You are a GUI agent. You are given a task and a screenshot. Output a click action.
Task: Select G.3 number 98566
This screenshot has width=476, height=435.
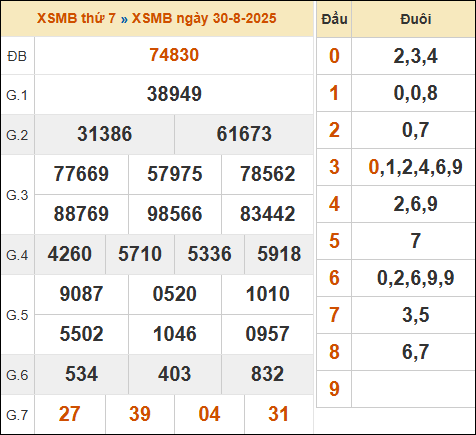(x=175, y=214)
